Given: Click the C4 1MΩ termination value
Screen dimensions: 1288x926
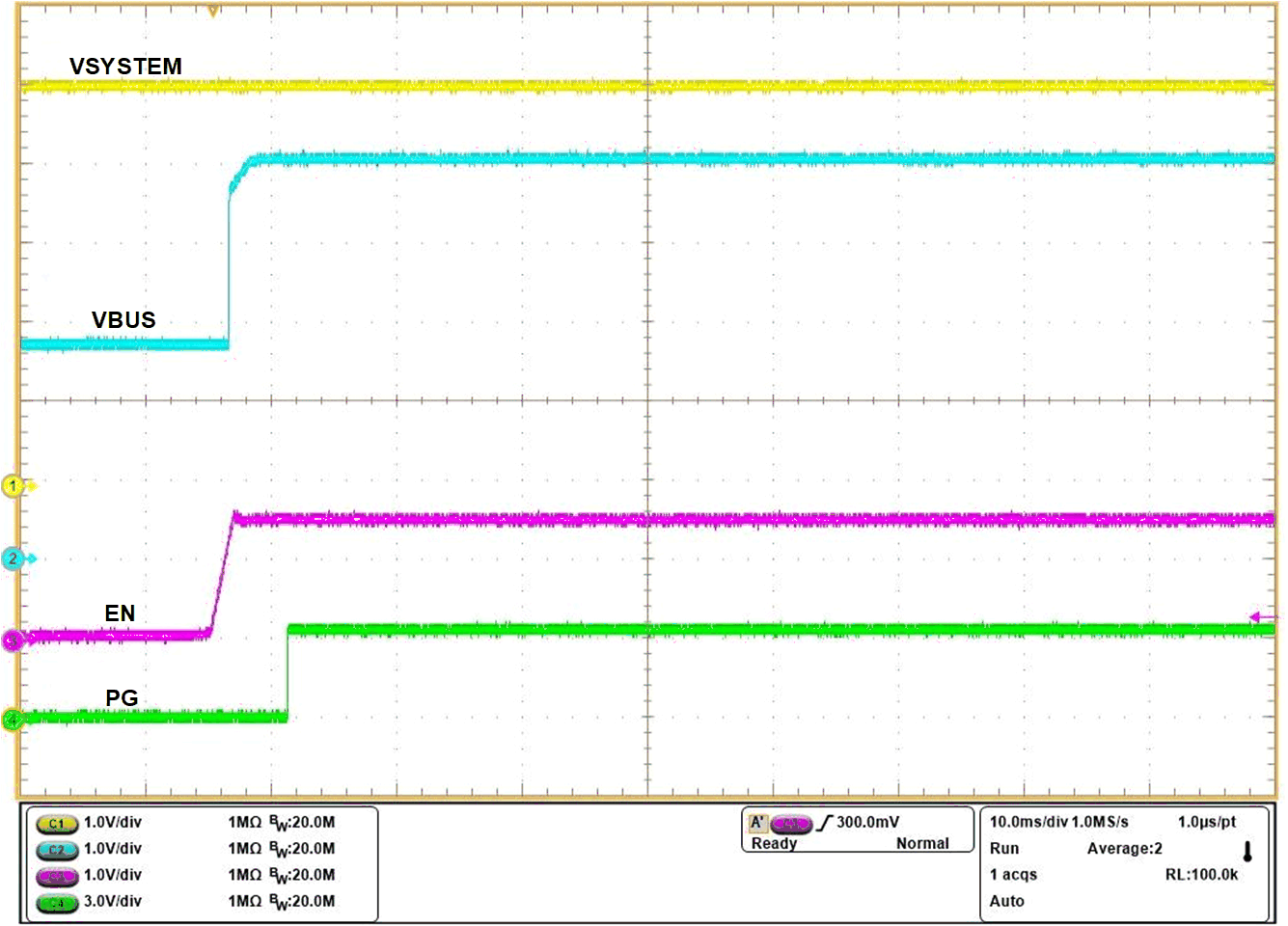Looking at the screenshot, I should [245, 901].
